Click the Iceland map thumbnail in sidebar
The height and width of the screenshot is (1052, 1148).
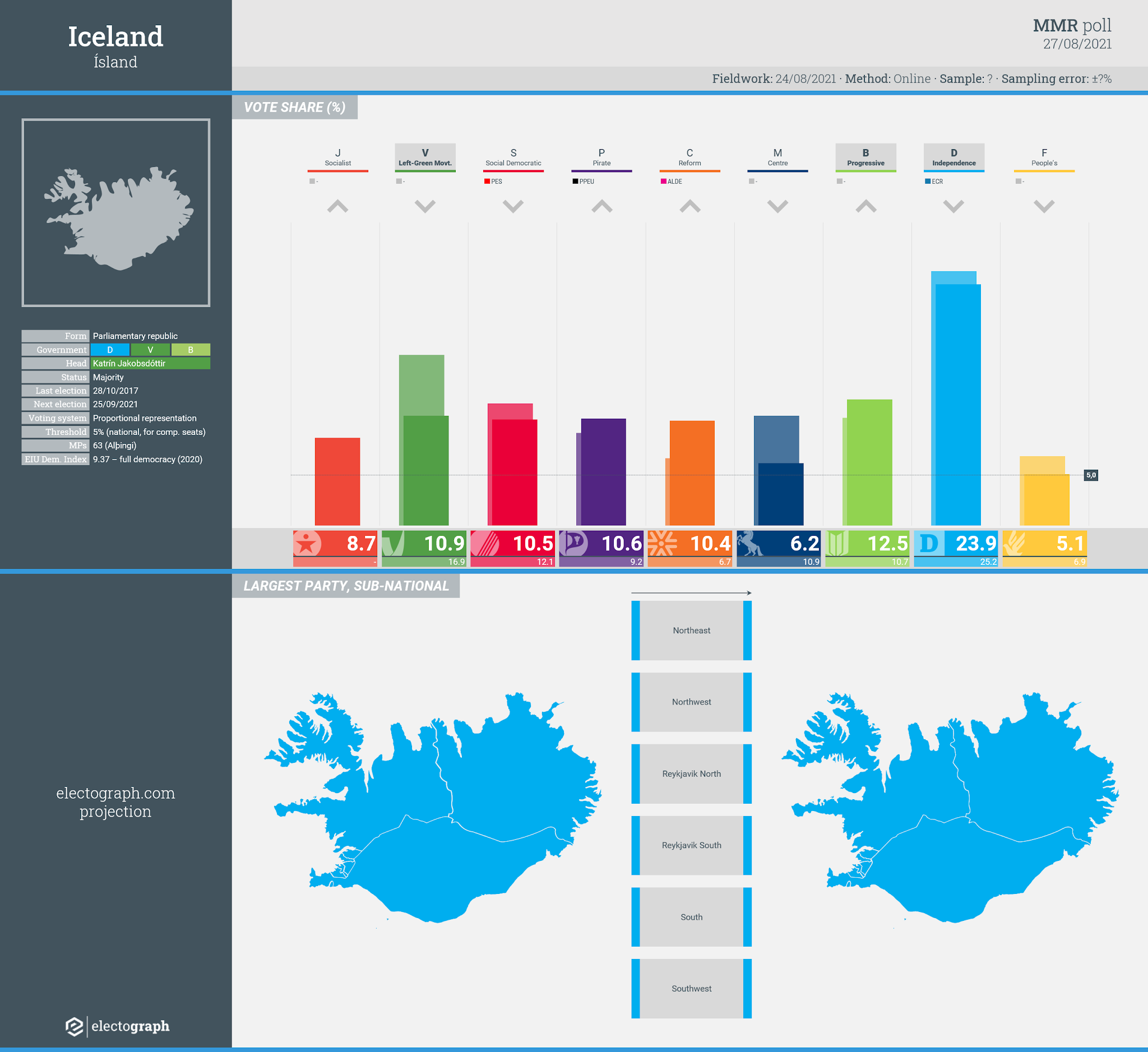point(115,213)
